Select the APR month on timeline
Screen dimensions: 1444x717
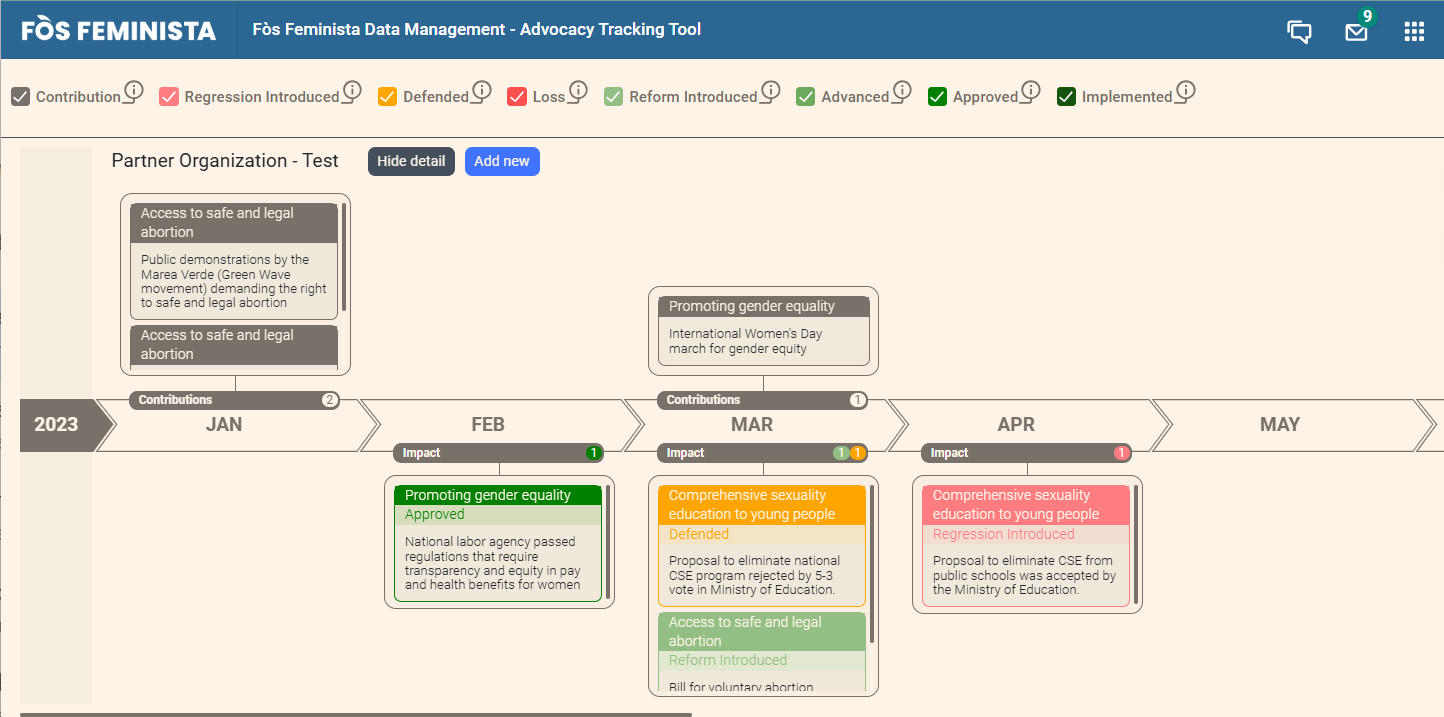pos(1016,425)
